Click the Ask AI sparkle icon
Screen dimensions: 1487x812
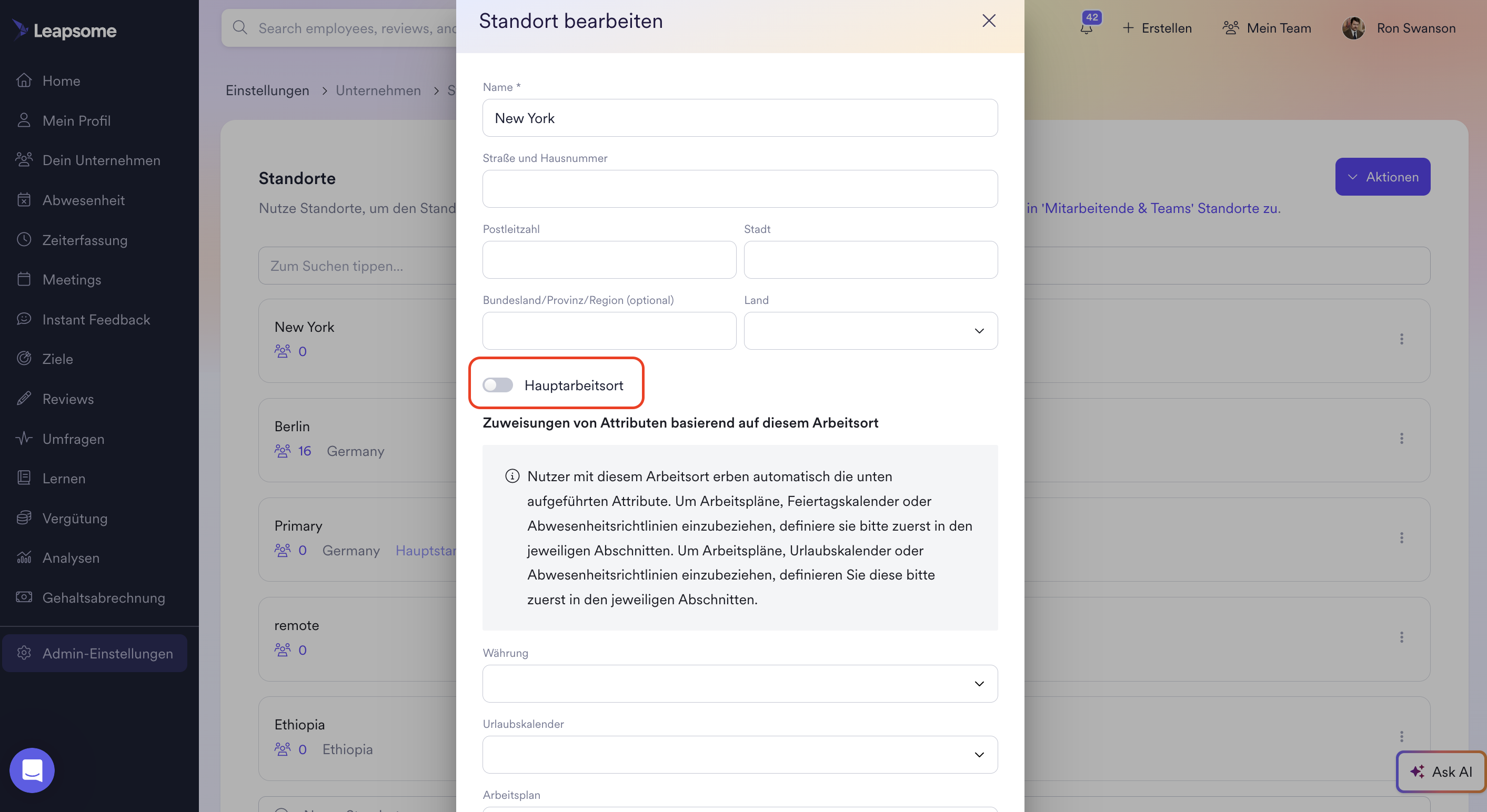(1417, 772)
